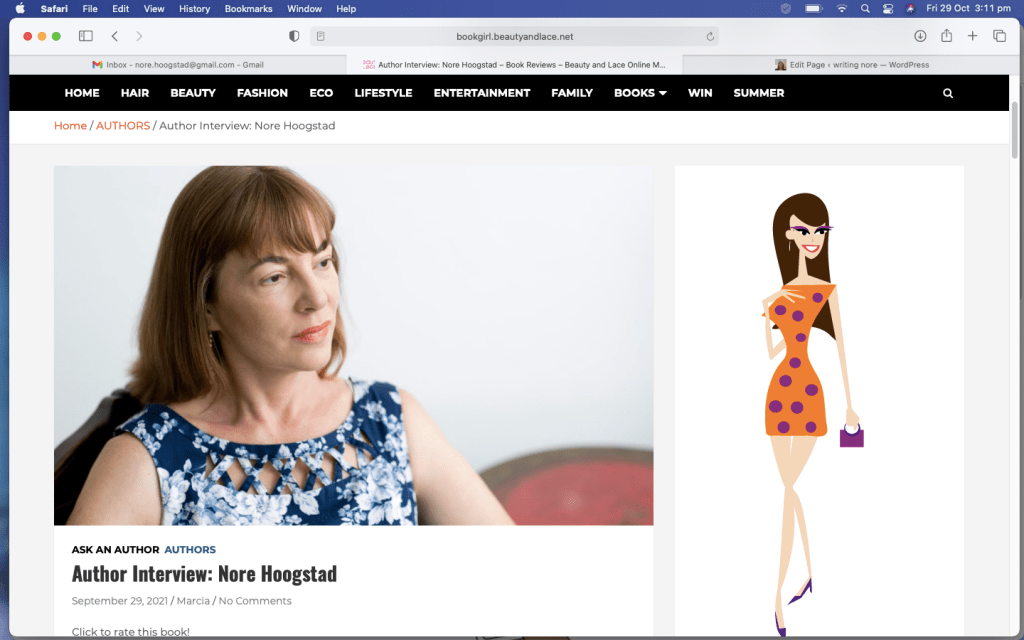Click the privacy shield icon
The width and height of the screenshot is (1024, 640).
click(294, 36)
